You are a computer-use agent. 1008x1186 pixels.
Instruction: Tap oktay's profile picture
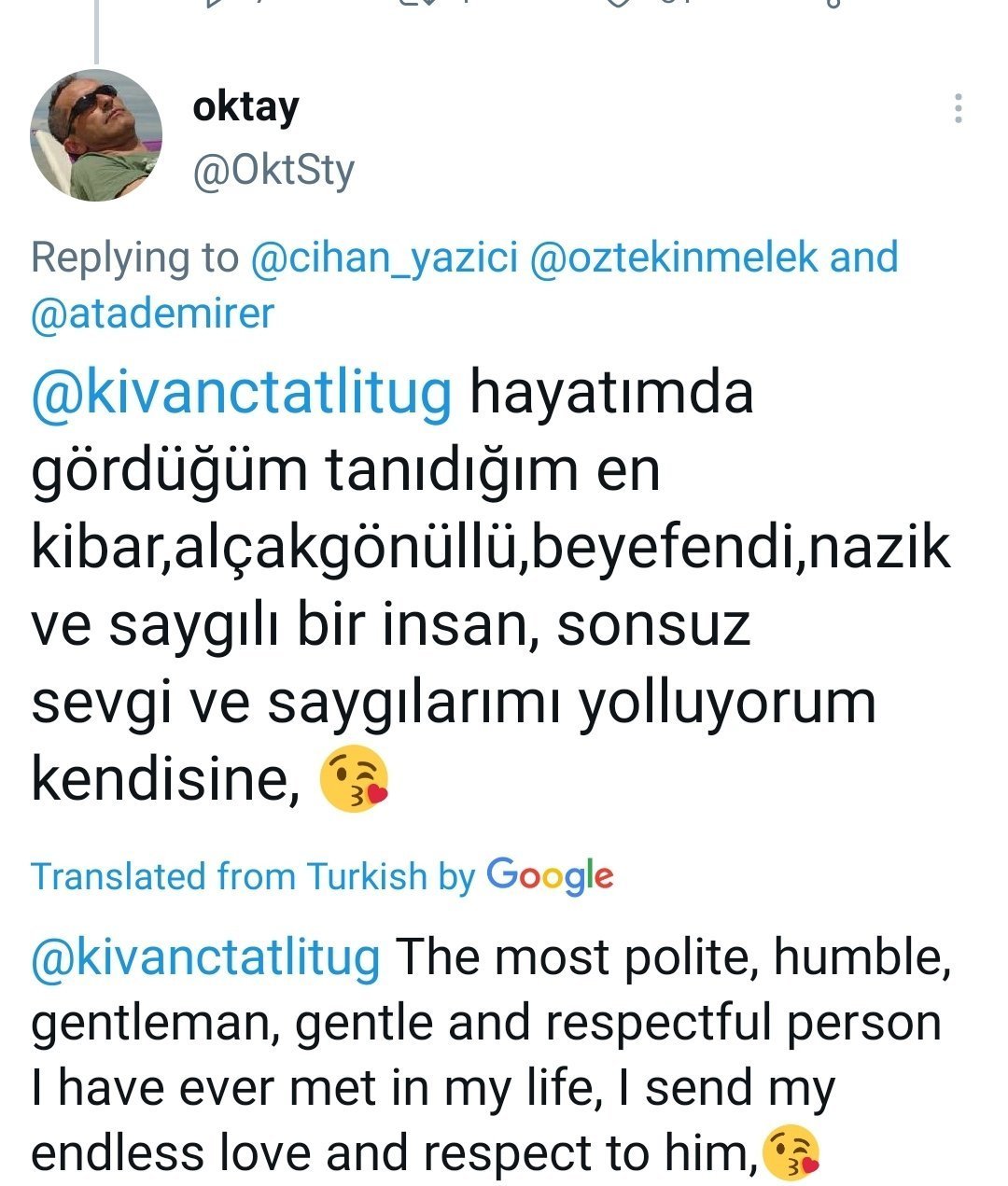(x=96, y=135)
